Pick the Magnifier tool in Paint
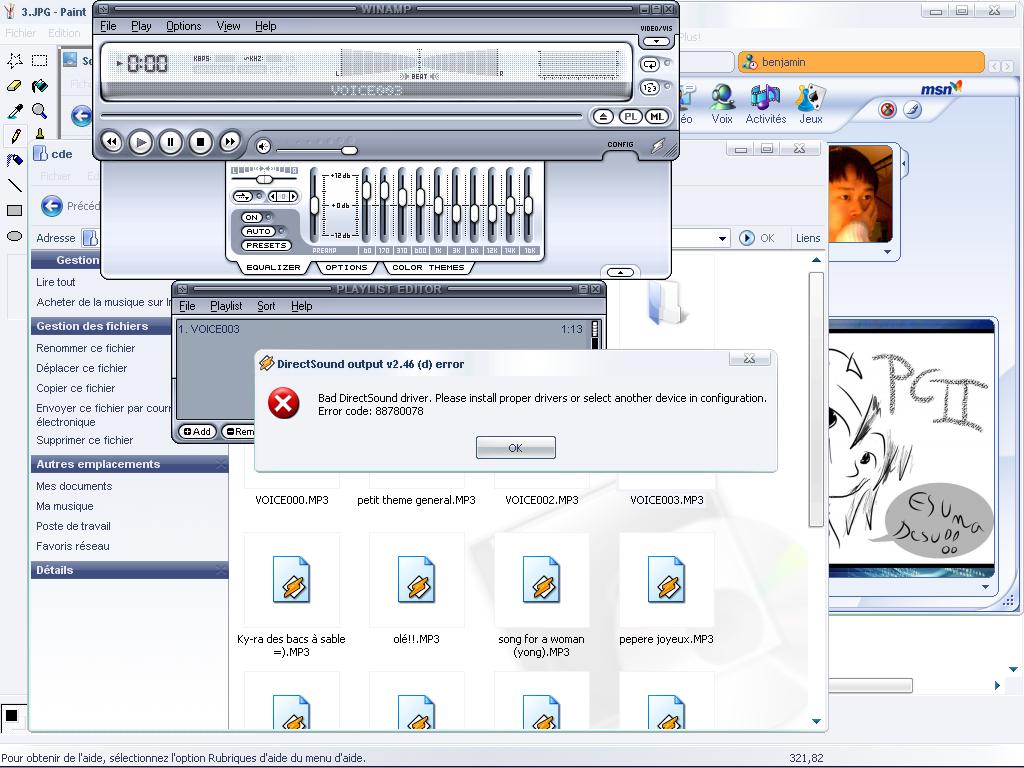Screen dimensions: 1024x768 pyautogui.click(x=39, y=111)
